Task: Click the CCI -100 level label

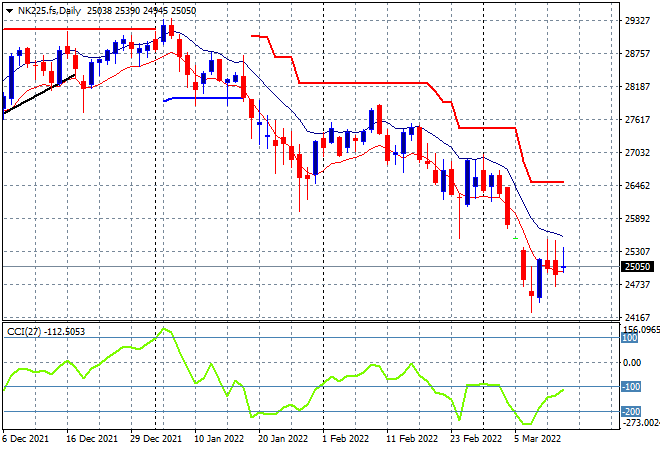Action: [631, 386]
